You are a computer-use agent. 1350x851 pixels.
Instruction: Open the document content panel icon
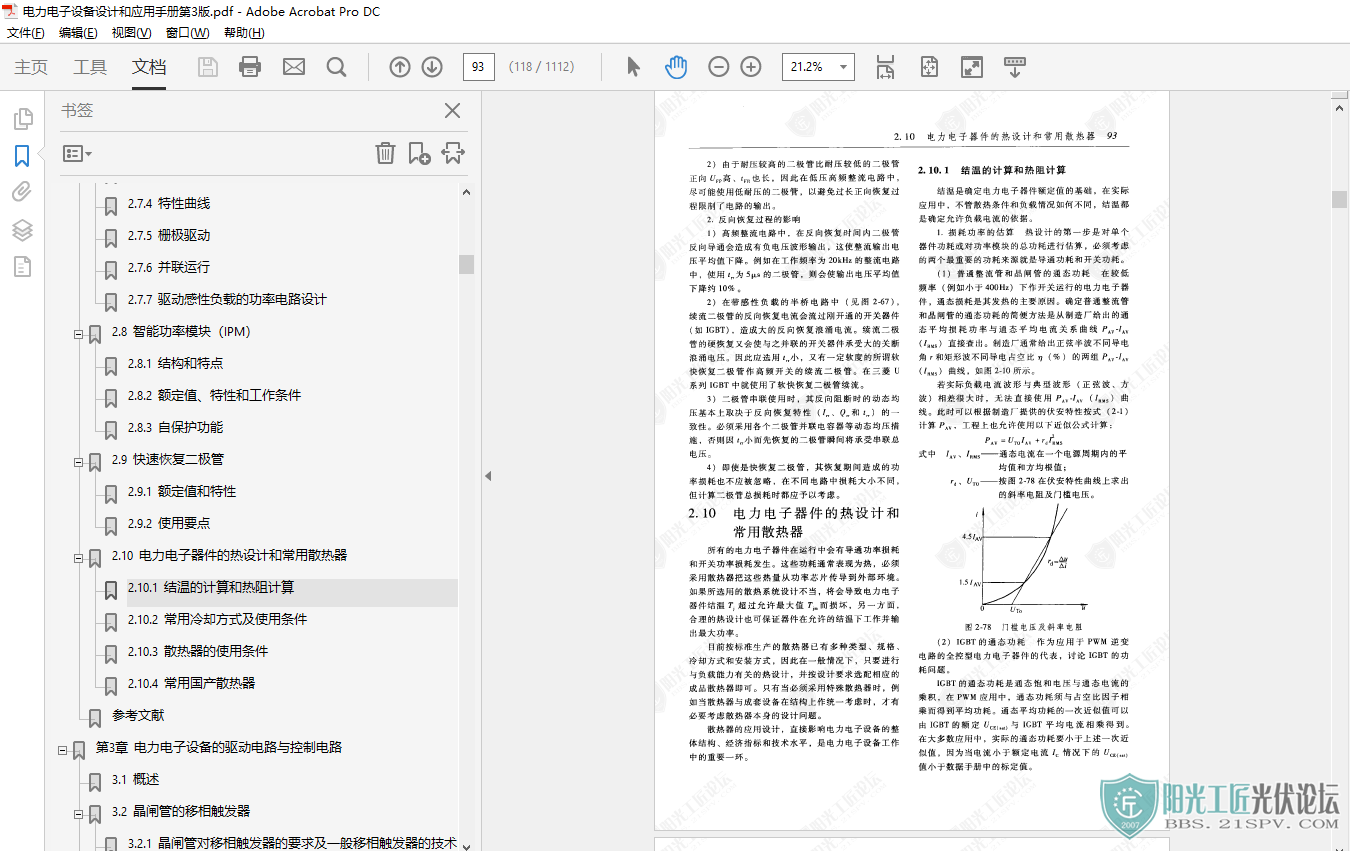coord(22,266)
